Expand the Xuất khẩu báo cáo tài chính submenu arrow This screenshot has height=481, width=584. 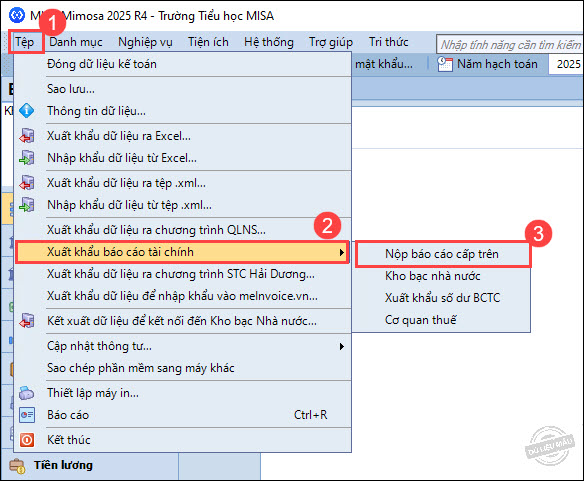click(342, 252)
